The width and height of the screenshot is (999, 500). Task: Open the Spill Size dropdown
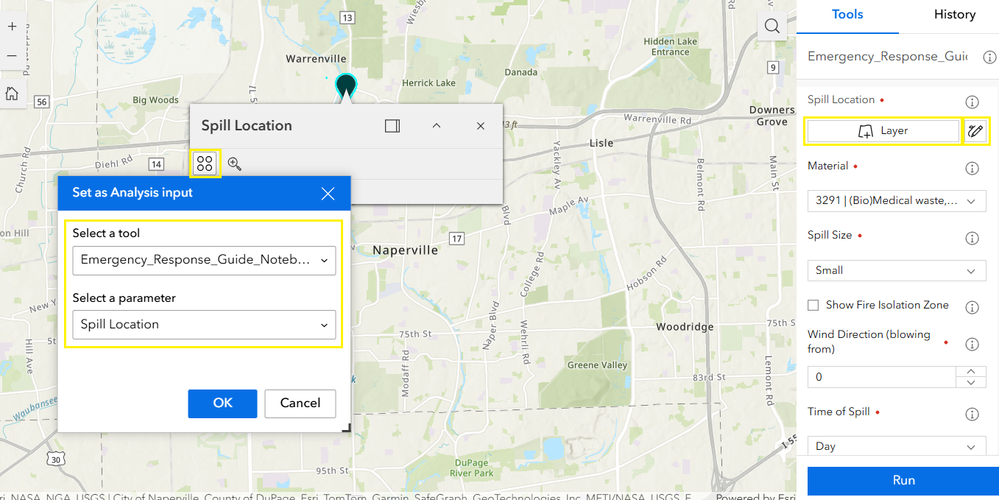click(896, 270)
